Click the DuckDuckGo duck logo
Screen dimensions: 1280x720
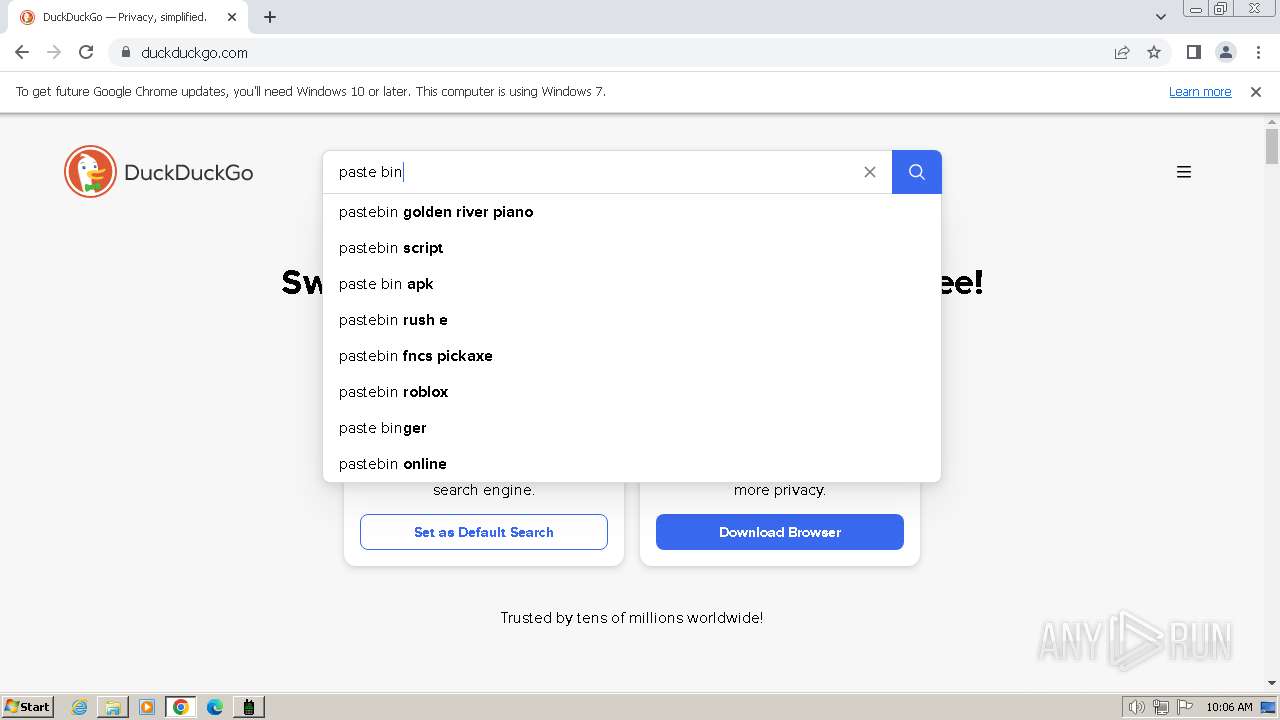[90, 171]
